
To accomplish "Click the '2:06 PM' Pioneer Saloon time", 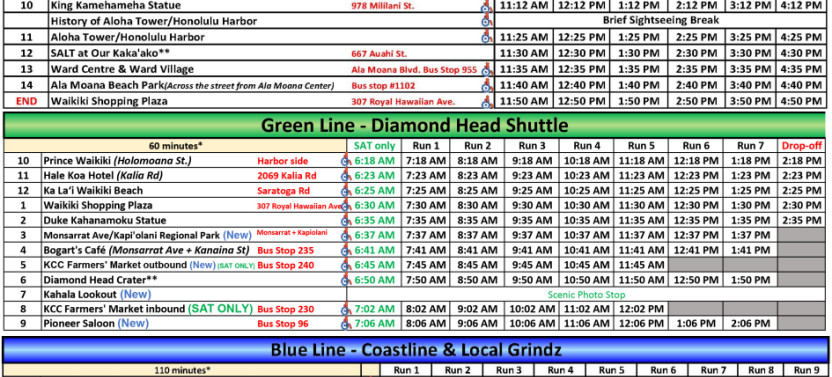I will (749, 323).
